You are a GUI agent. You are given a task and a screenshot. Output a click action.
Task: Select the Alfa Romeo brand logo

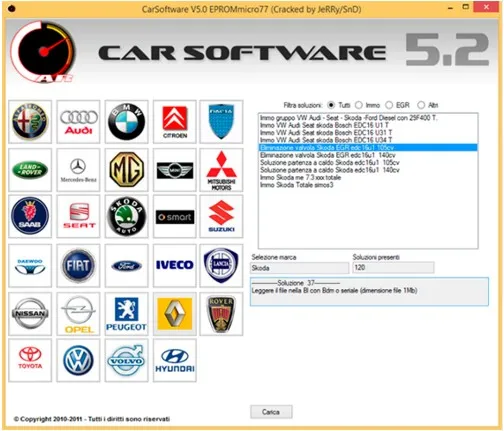[x=30, y=122]
